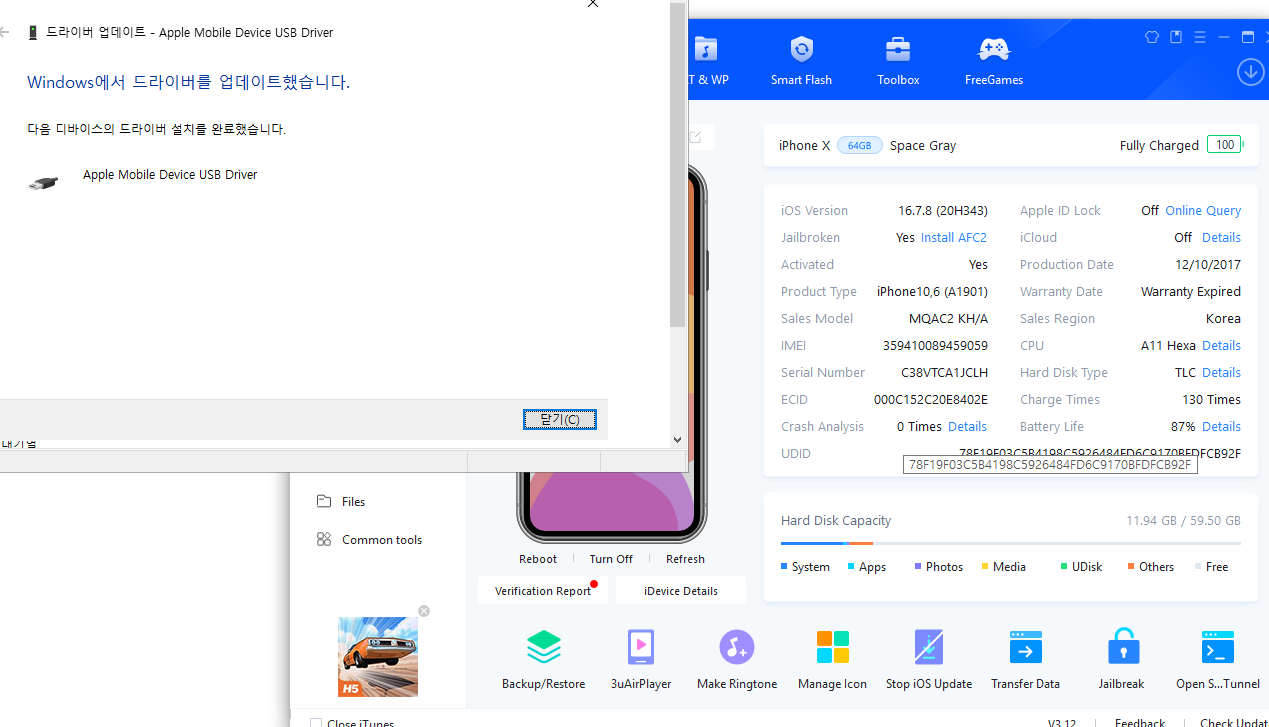
Task: Open the 3uTools hamburger menu
Action: pyautogui.click(x=1200, y=37)
